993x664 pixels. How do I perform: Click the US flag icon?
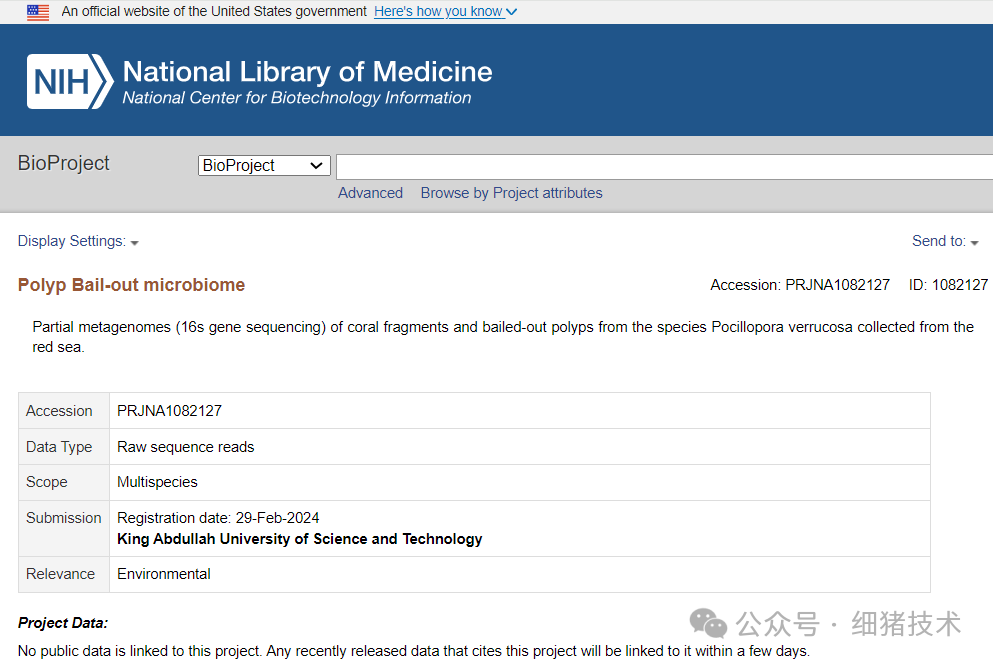click(38, 12)
